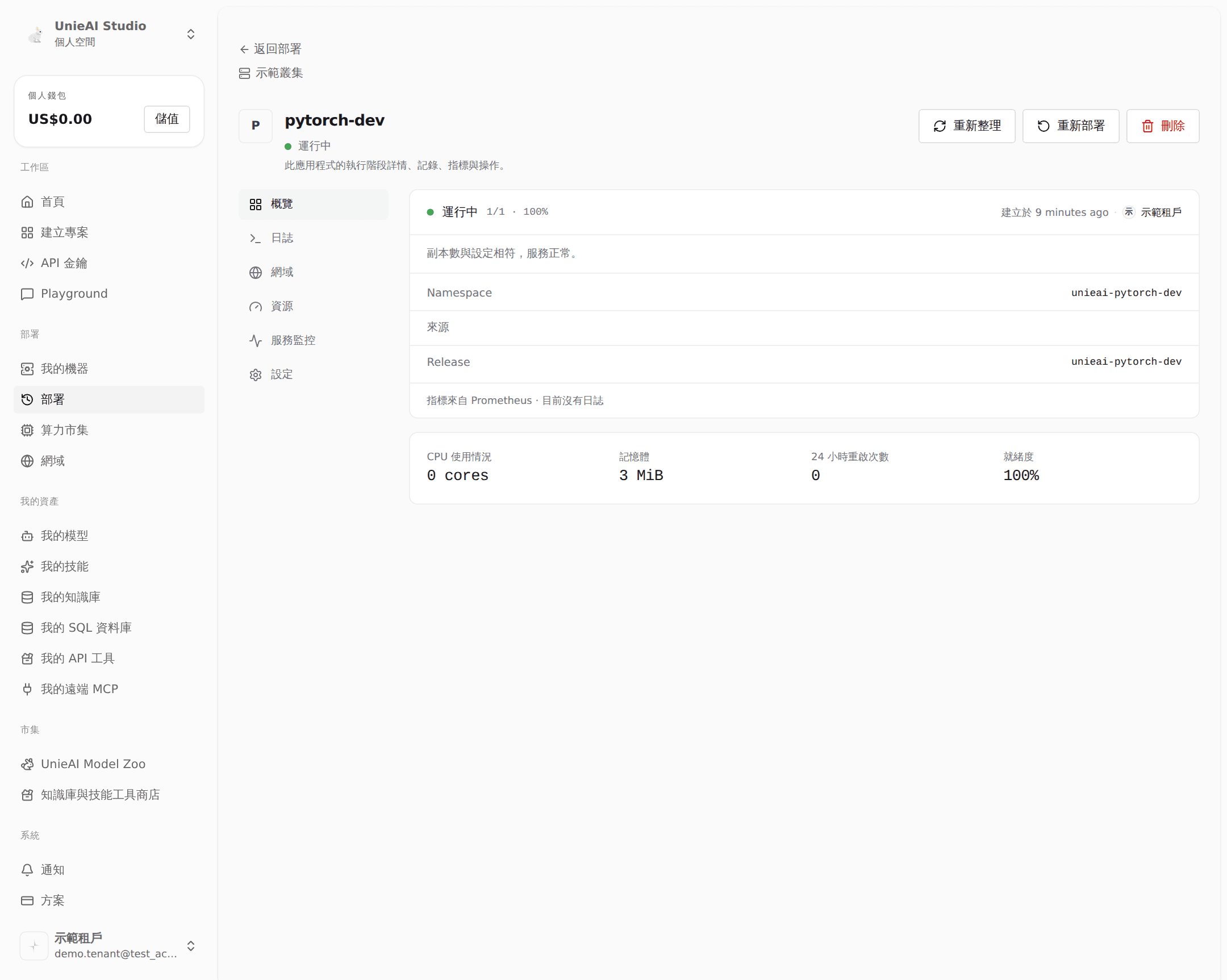Click the 我的 SQL 資料庫 icon
1227x980 pixels.
click(x=27, y=628)
